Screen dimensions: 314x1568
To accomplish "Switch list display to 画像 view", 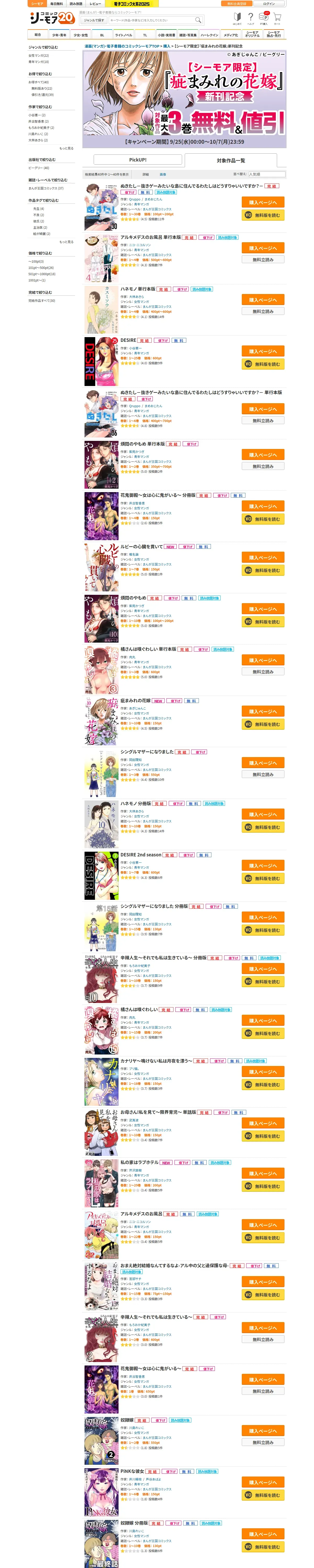I will click(x=163, y=174).
